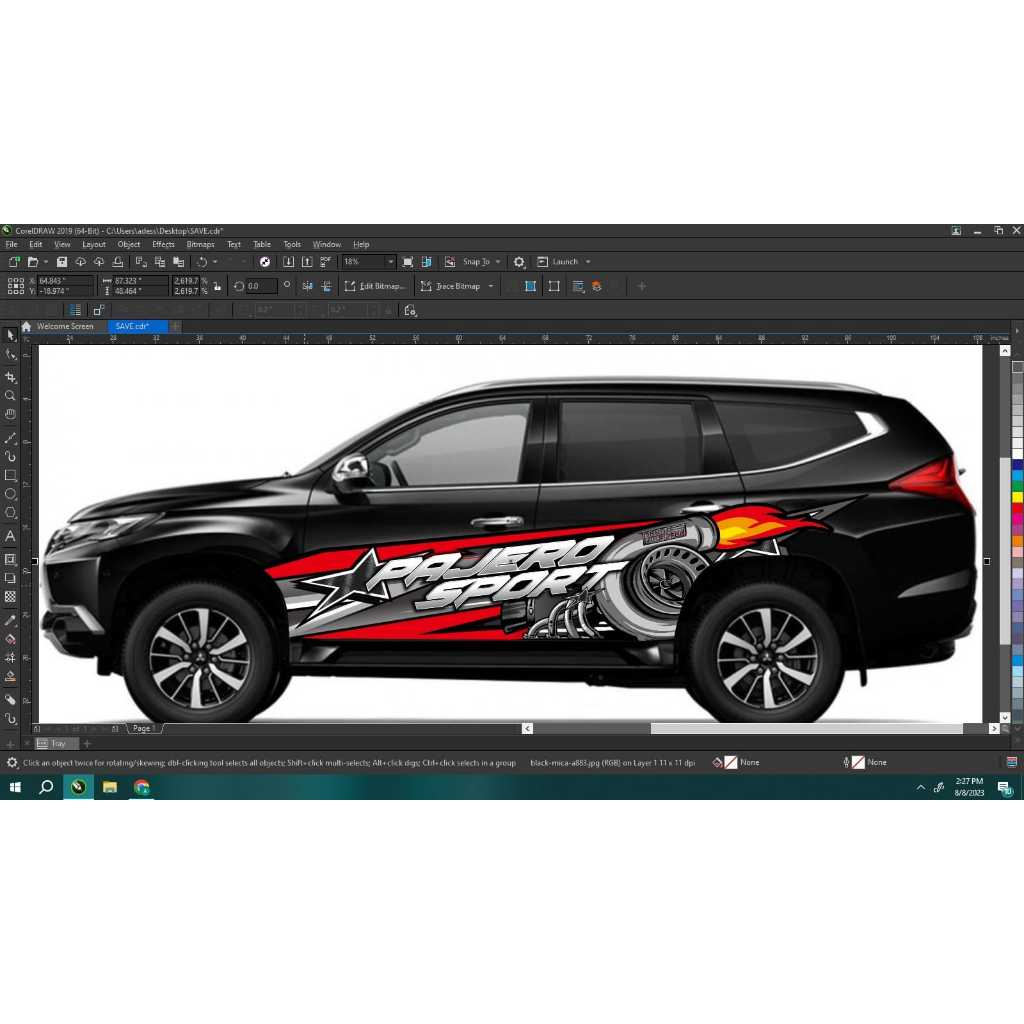Open the Bitmaps menu
The height and width of the screenshot is (1024, 1024).
coord(200,243)
